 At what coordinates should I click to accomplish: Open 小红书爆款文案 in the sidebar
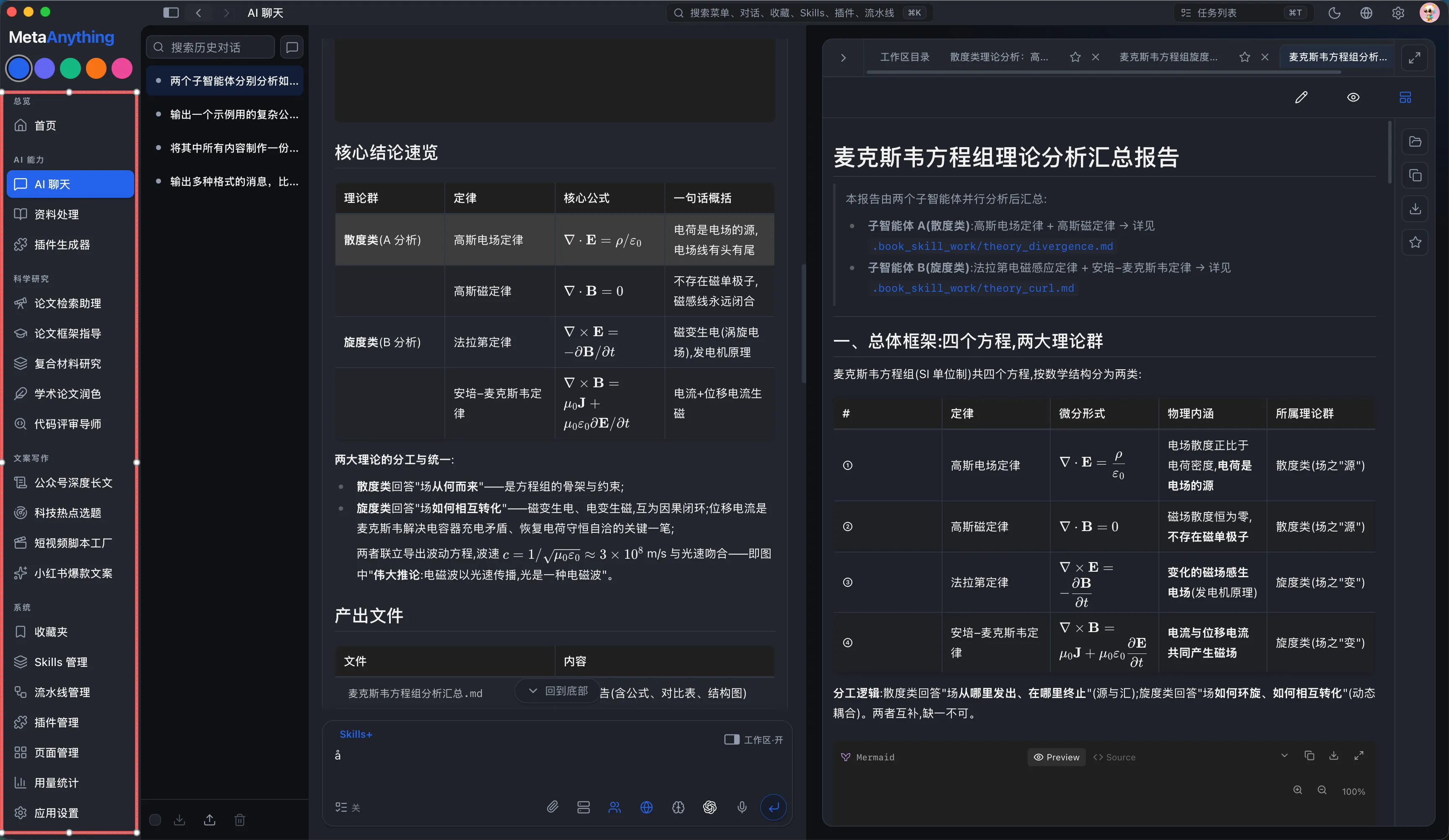click(x=71, y=573)
